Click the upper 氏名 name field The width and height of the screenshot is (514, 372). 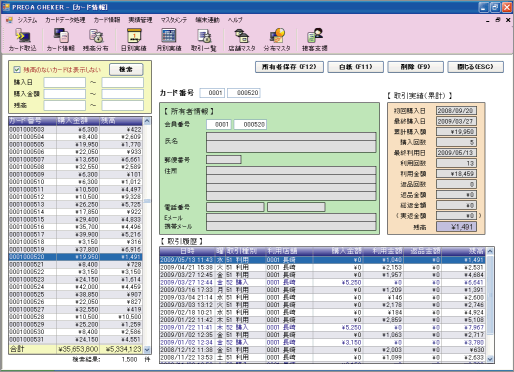[x=291, y=136]
